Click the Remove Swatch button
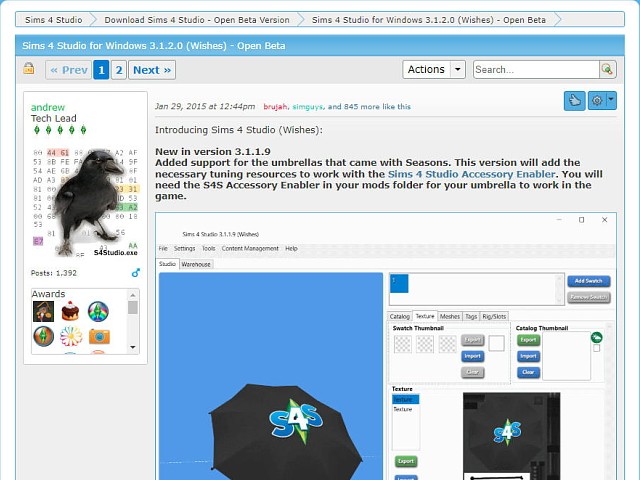This screenshot has height=480, width=640. pyautogui.click(x=589, y=297)
